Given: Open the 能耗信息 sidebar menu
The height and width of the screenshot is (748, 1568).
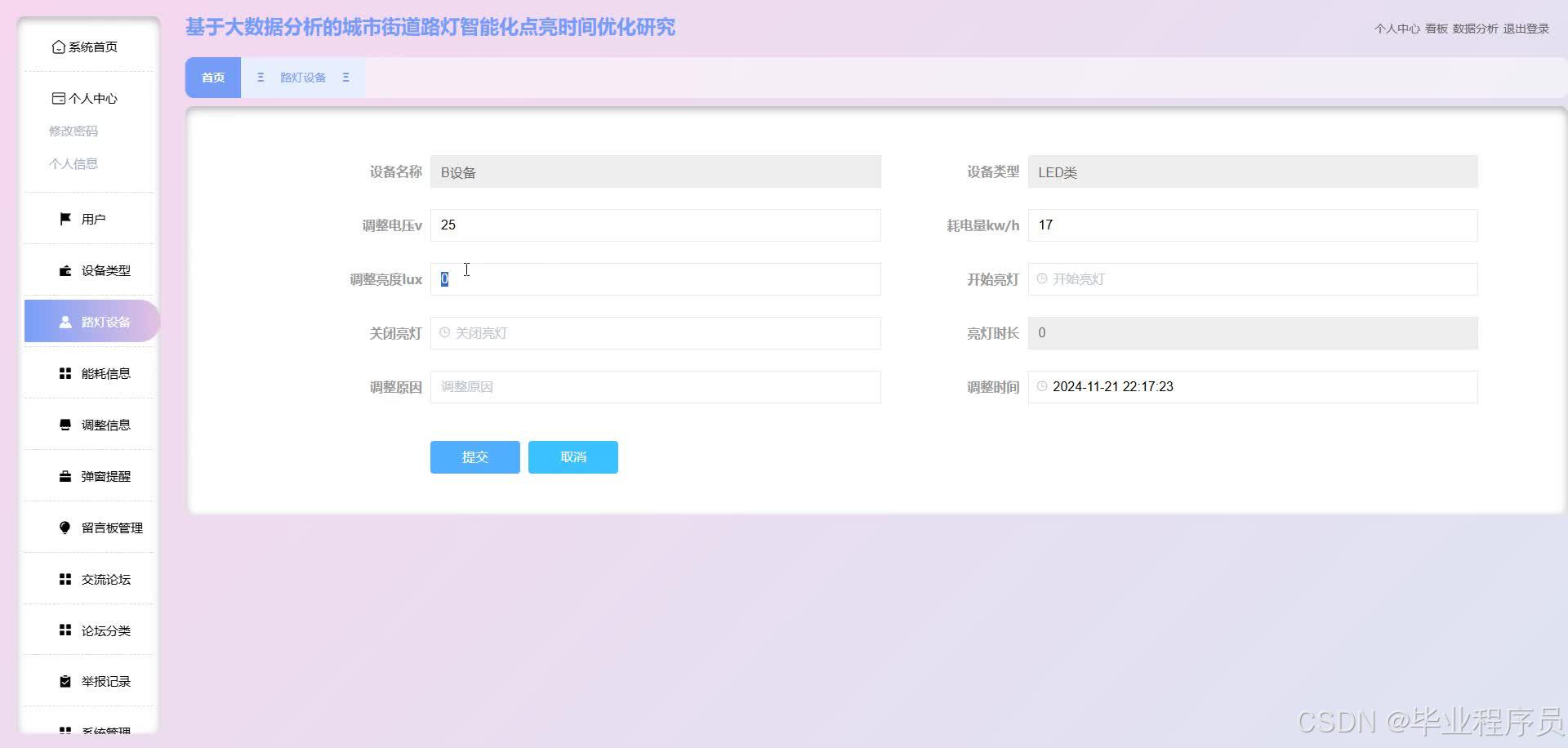Looking at the screenshot, I should point(88,373).
